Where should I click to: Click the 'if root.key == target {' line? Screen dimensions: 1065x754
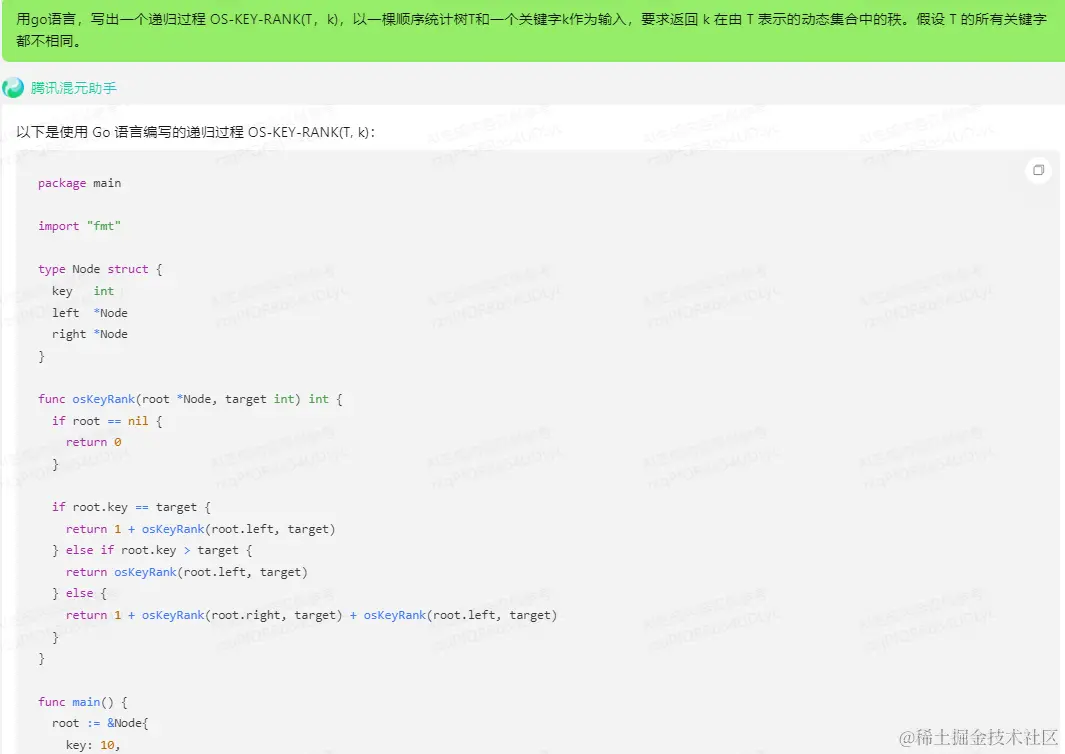tap(132, 507)
